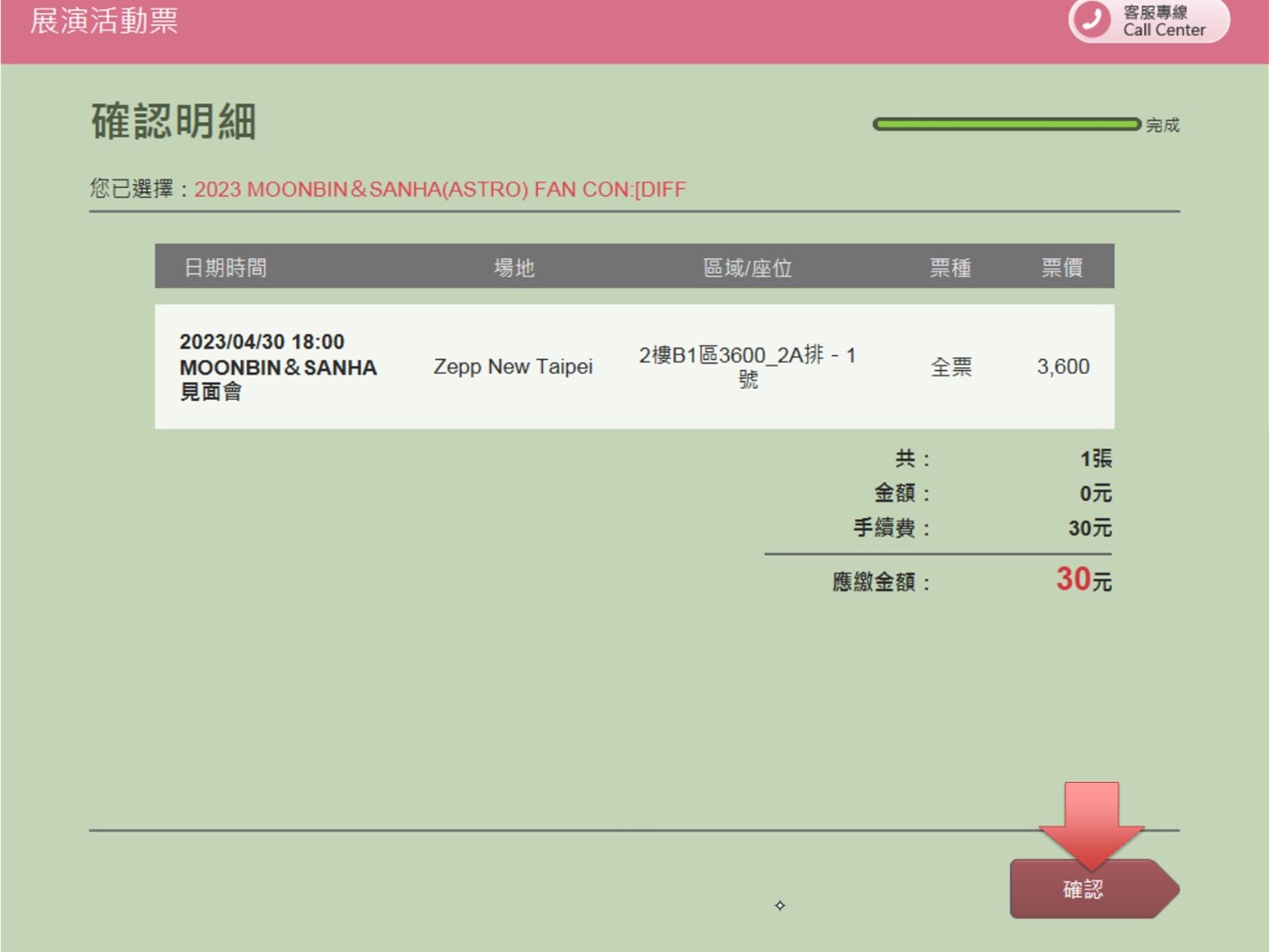Click the 客服專線 Call Center label
This screenshot has height=952, width=1269.
pyautogui.click(x=1163, y=20)
